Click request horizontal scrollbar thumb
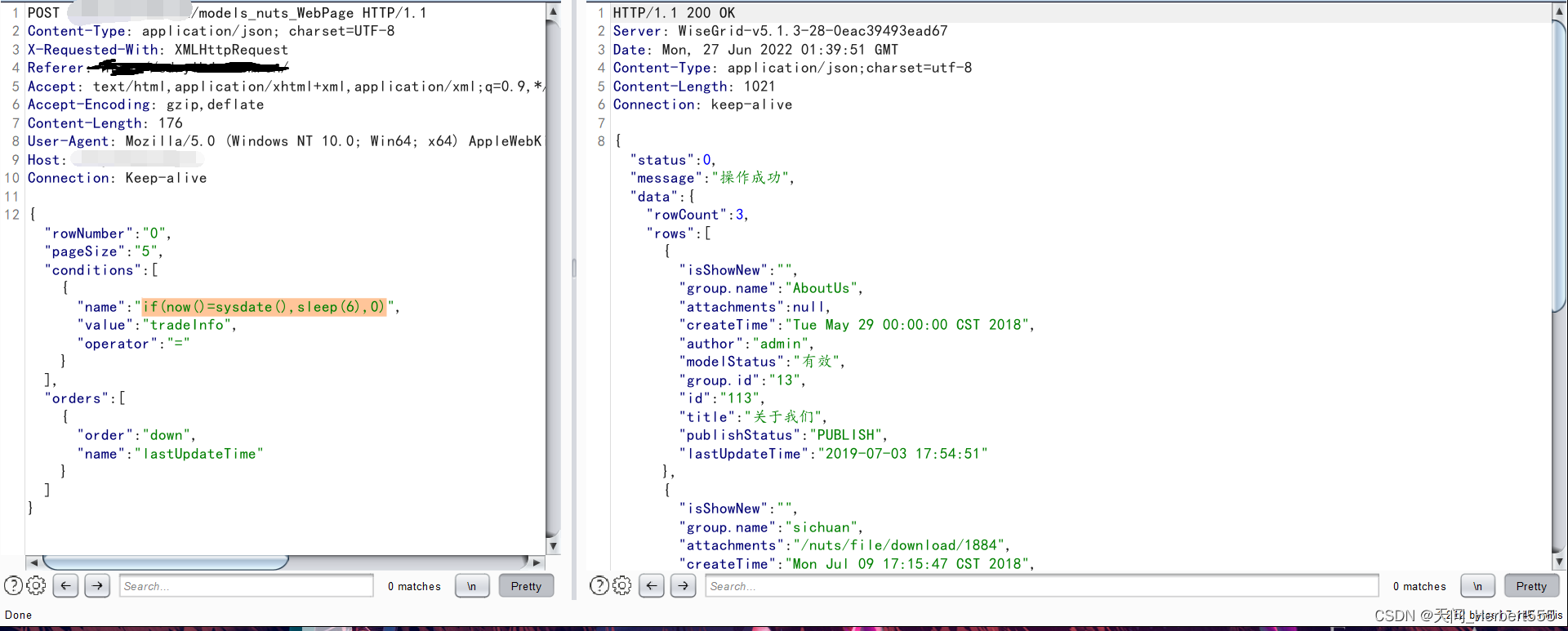Screen dimensions: 1568x631 [166, 562]
